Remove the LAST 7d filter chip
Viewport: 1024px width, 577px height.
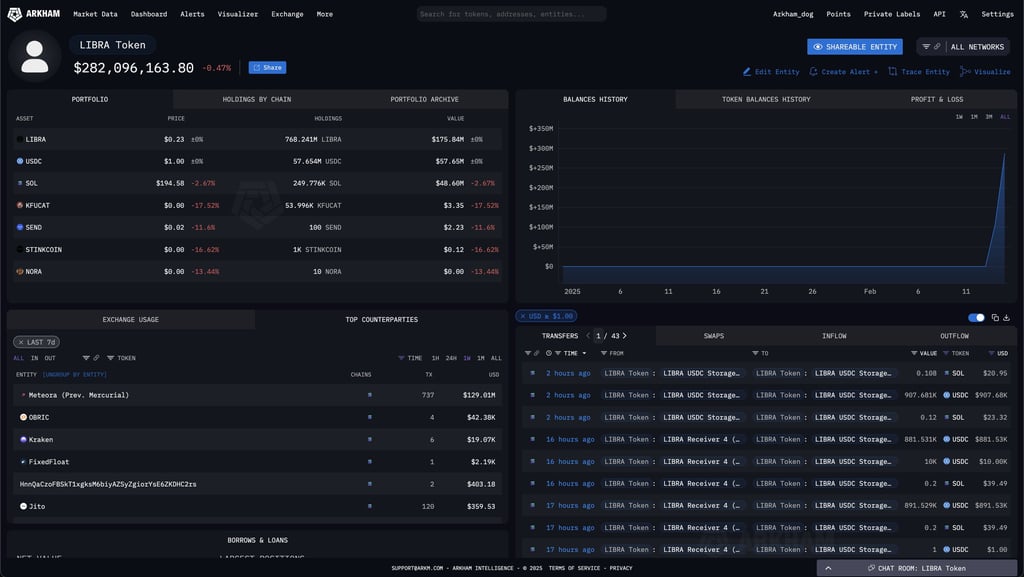(21, 342)
